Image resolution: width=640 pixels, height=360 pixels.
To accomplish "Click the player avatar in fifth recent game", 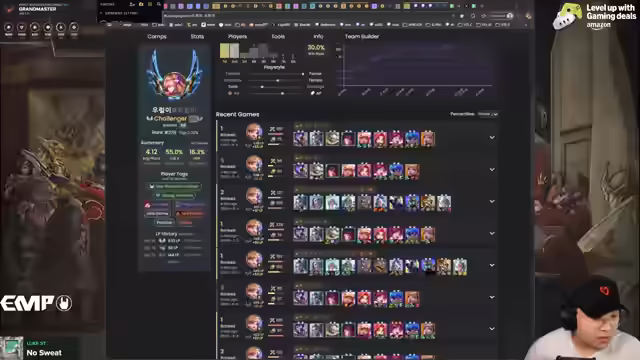I will [x=254, y=260].
